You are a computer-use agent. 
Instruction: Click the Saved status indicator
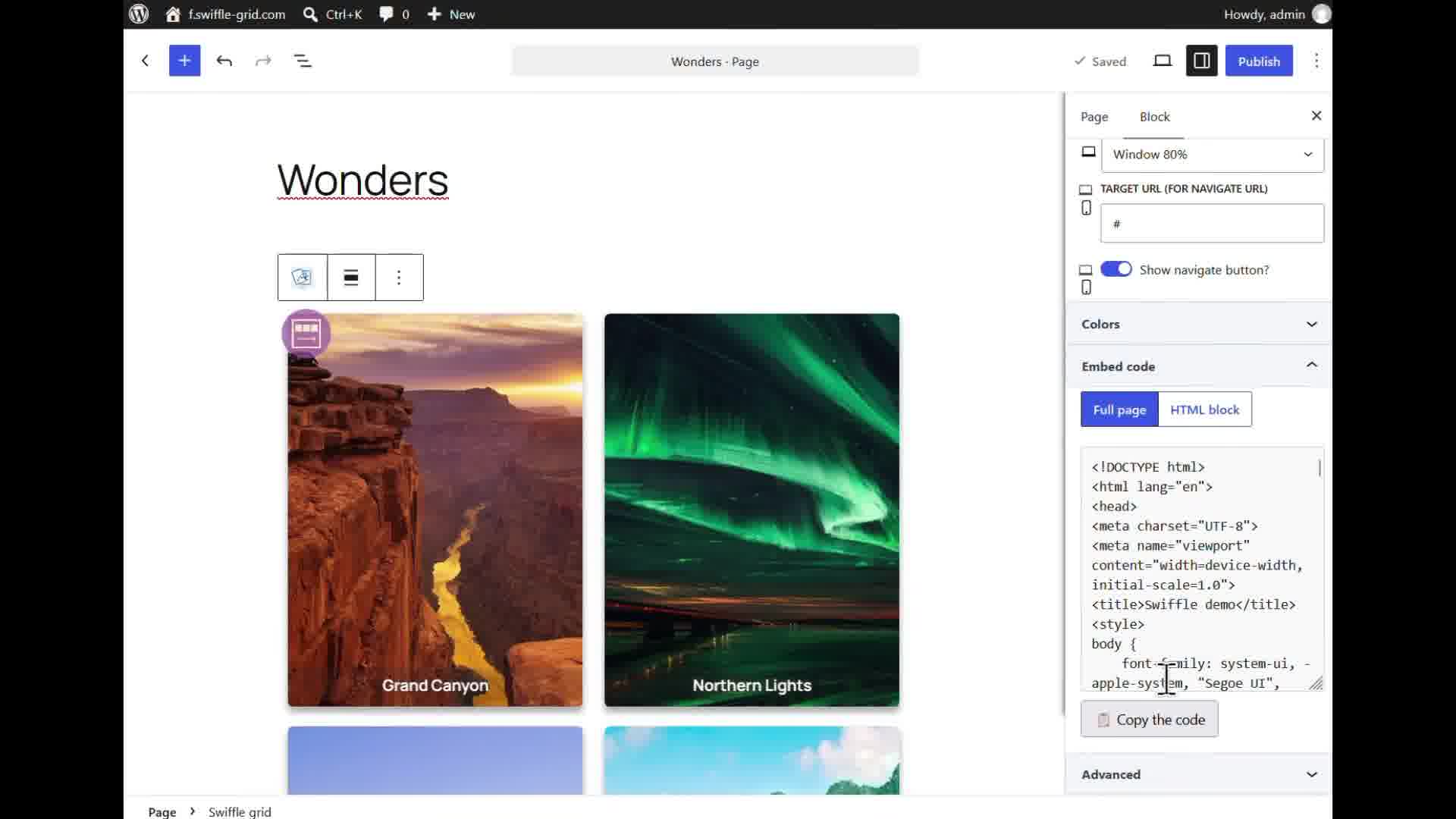[x=1100, y=61]
